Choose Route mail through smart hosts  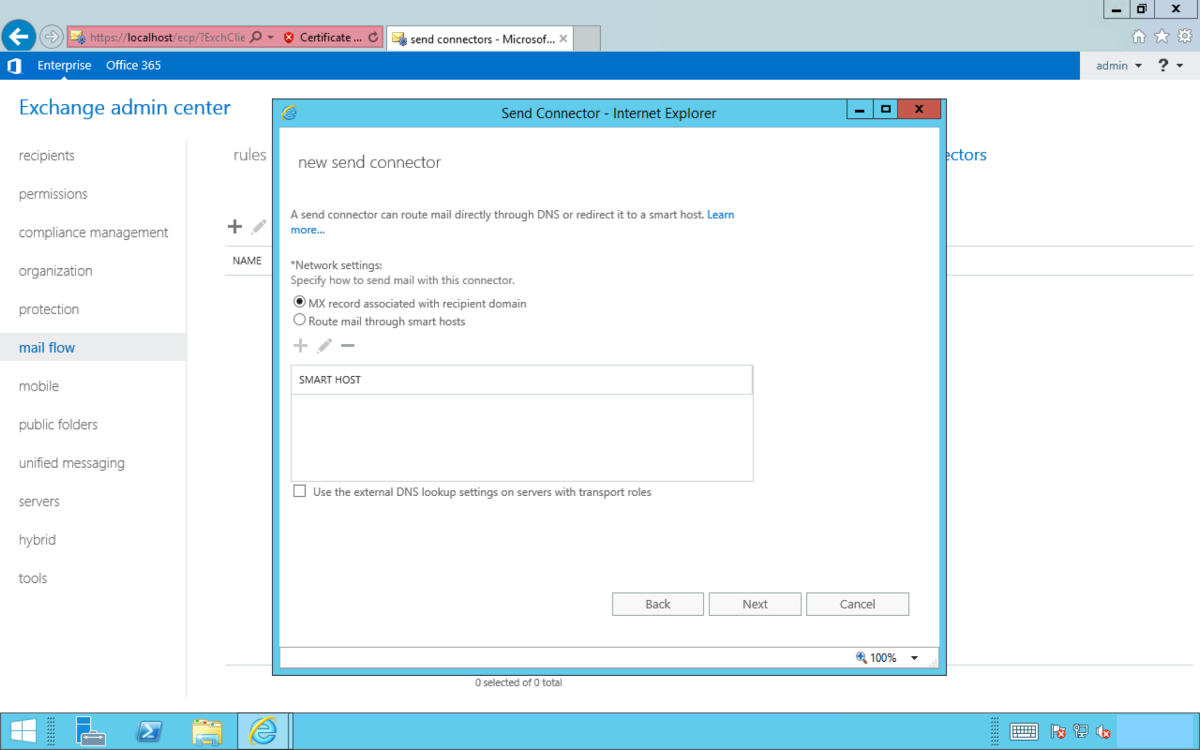click(297, 320)
